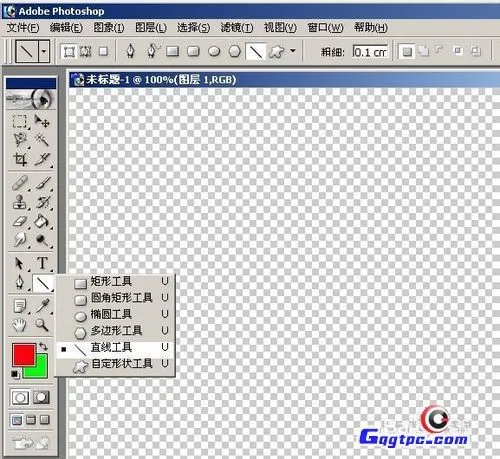Swap foreground and background colors
This screenshot has width=500, height=459.
[x=43, y=347]
